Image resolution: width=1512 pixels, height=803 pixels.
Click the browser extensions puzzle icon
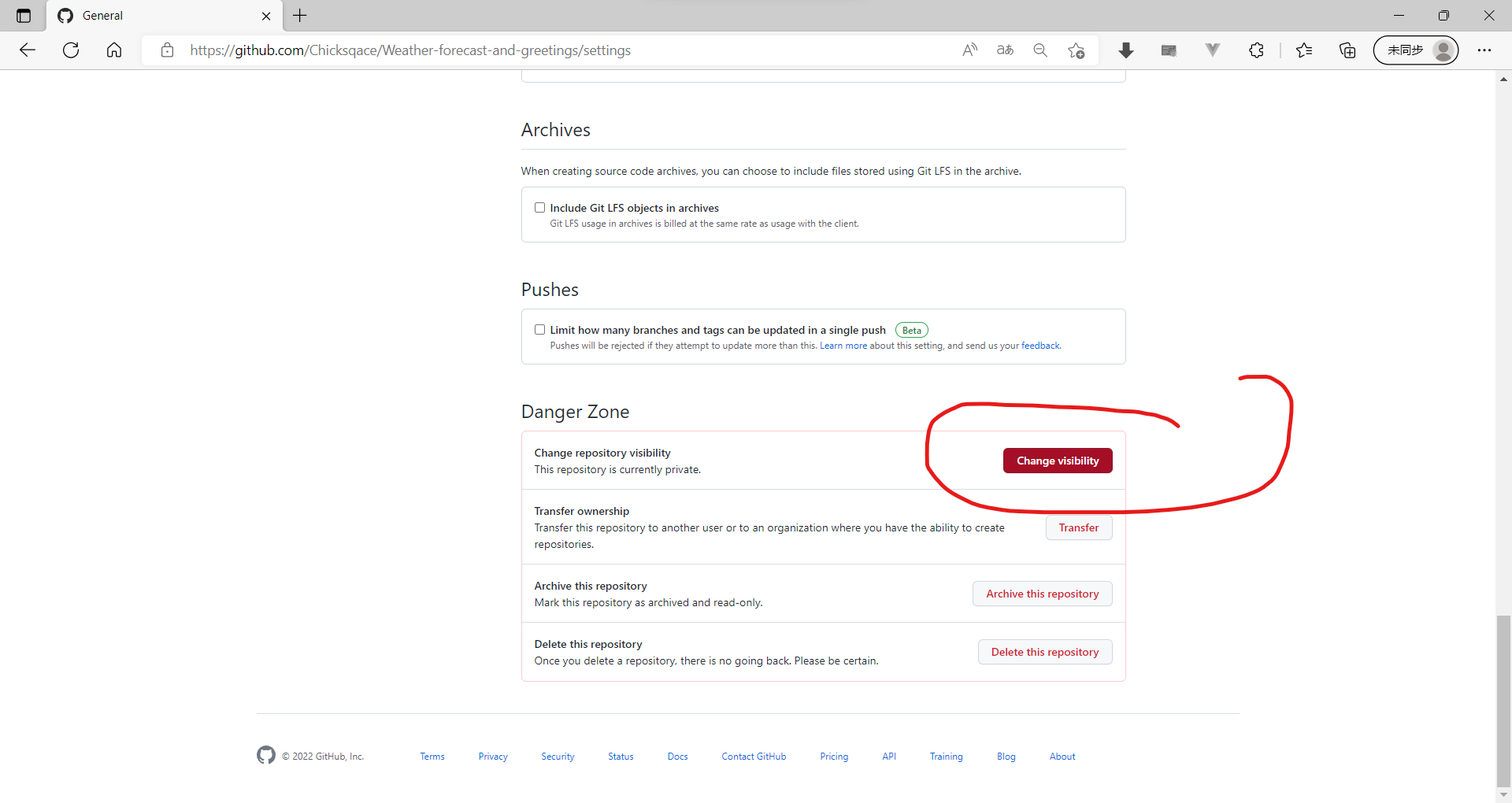1256,50
